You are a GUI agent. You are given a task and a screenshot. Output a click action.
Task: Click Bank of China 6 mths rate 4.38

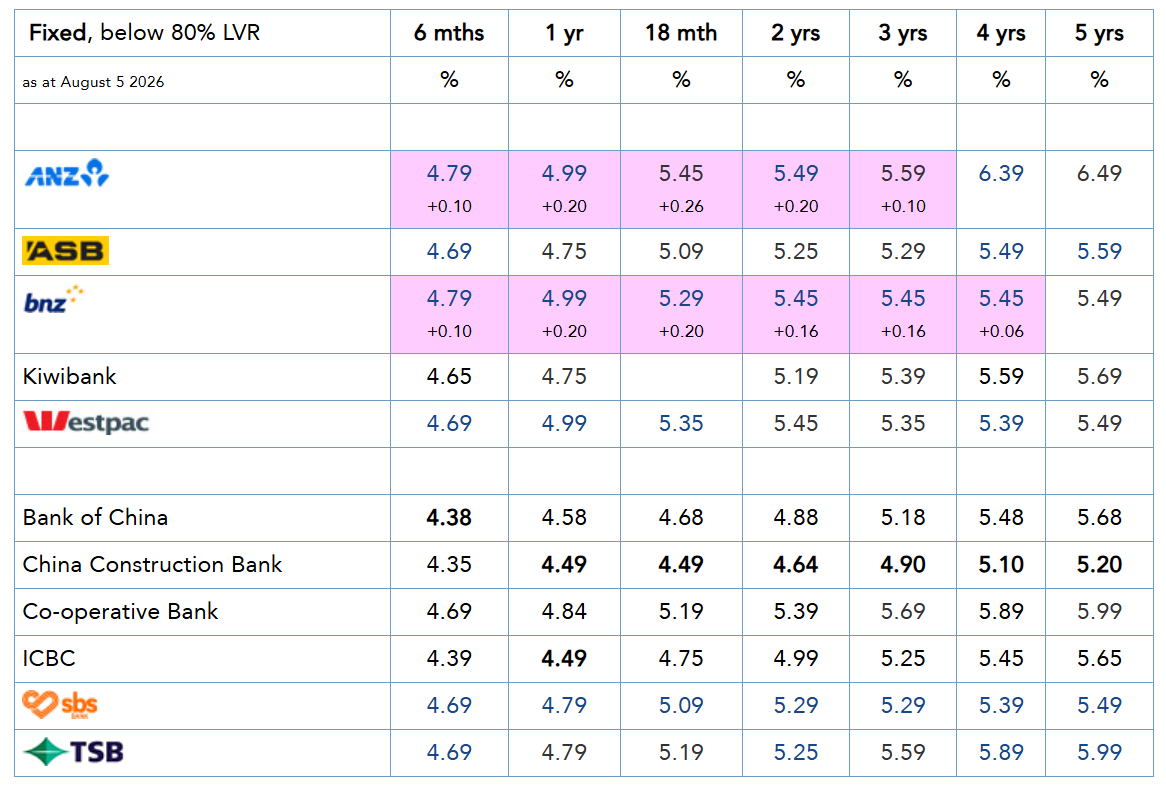click(x=449, y=518)
